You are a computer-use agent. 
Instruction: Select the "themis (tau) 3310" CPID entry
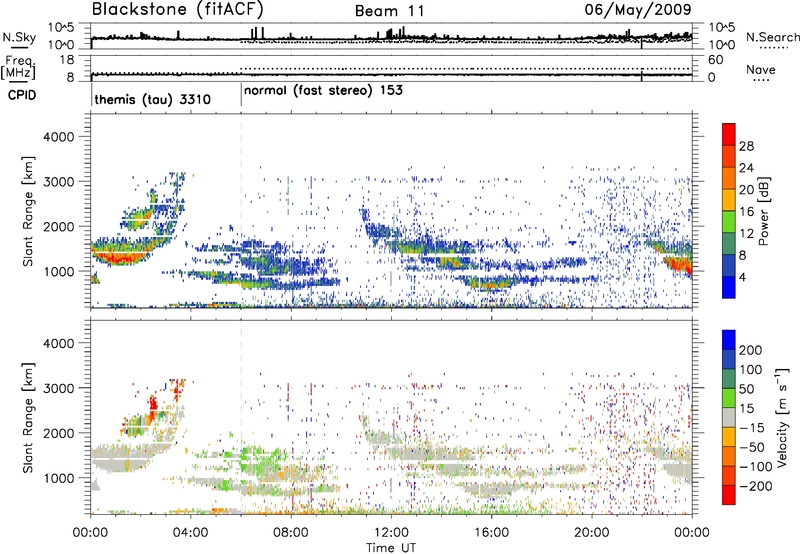tap(153, 99)
